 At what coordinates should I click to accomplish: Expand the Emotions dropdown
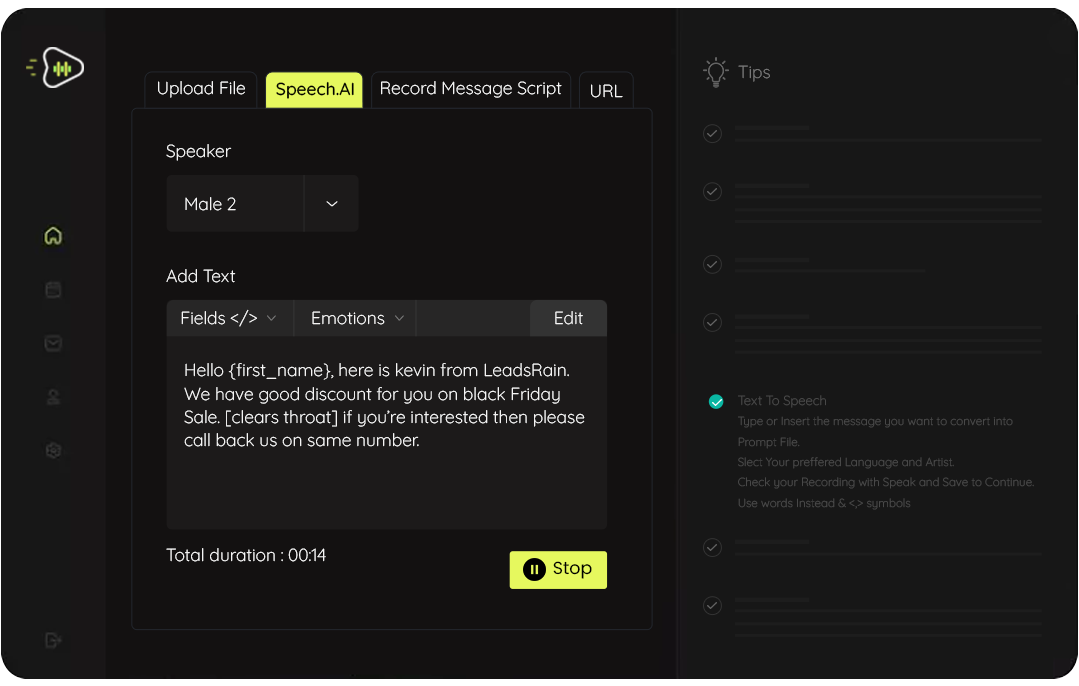[355, 318]
